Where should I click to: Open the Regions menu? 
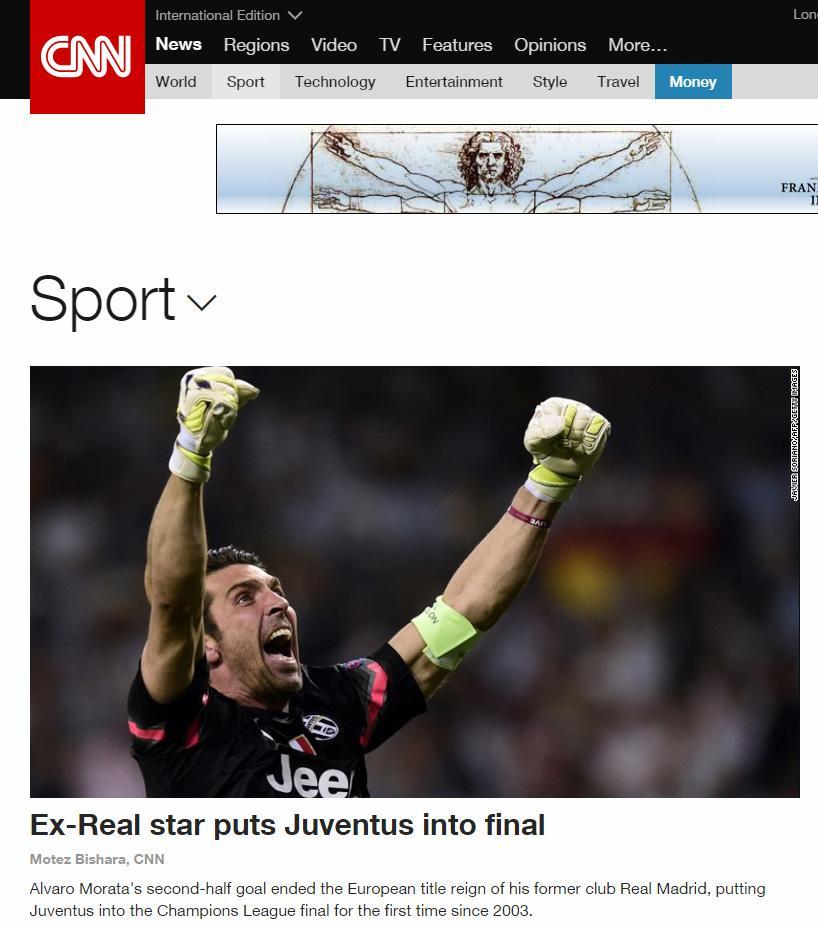coord(256,45)
